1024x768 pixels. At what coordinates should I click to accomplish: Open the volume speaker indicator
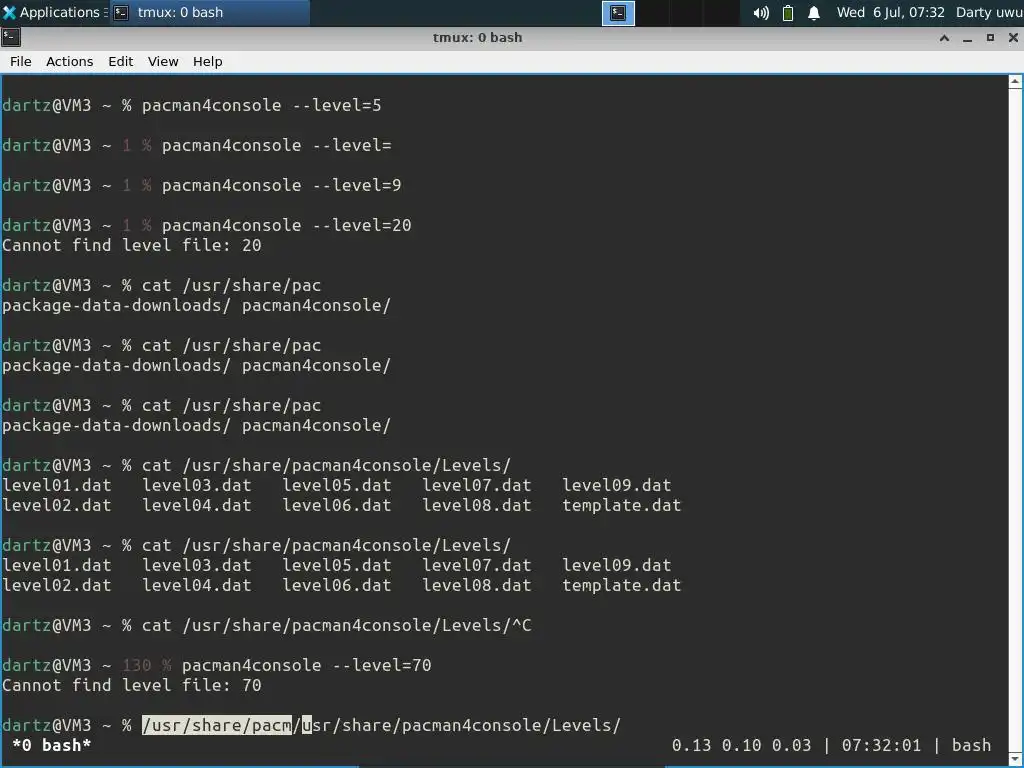coord(761,13)
